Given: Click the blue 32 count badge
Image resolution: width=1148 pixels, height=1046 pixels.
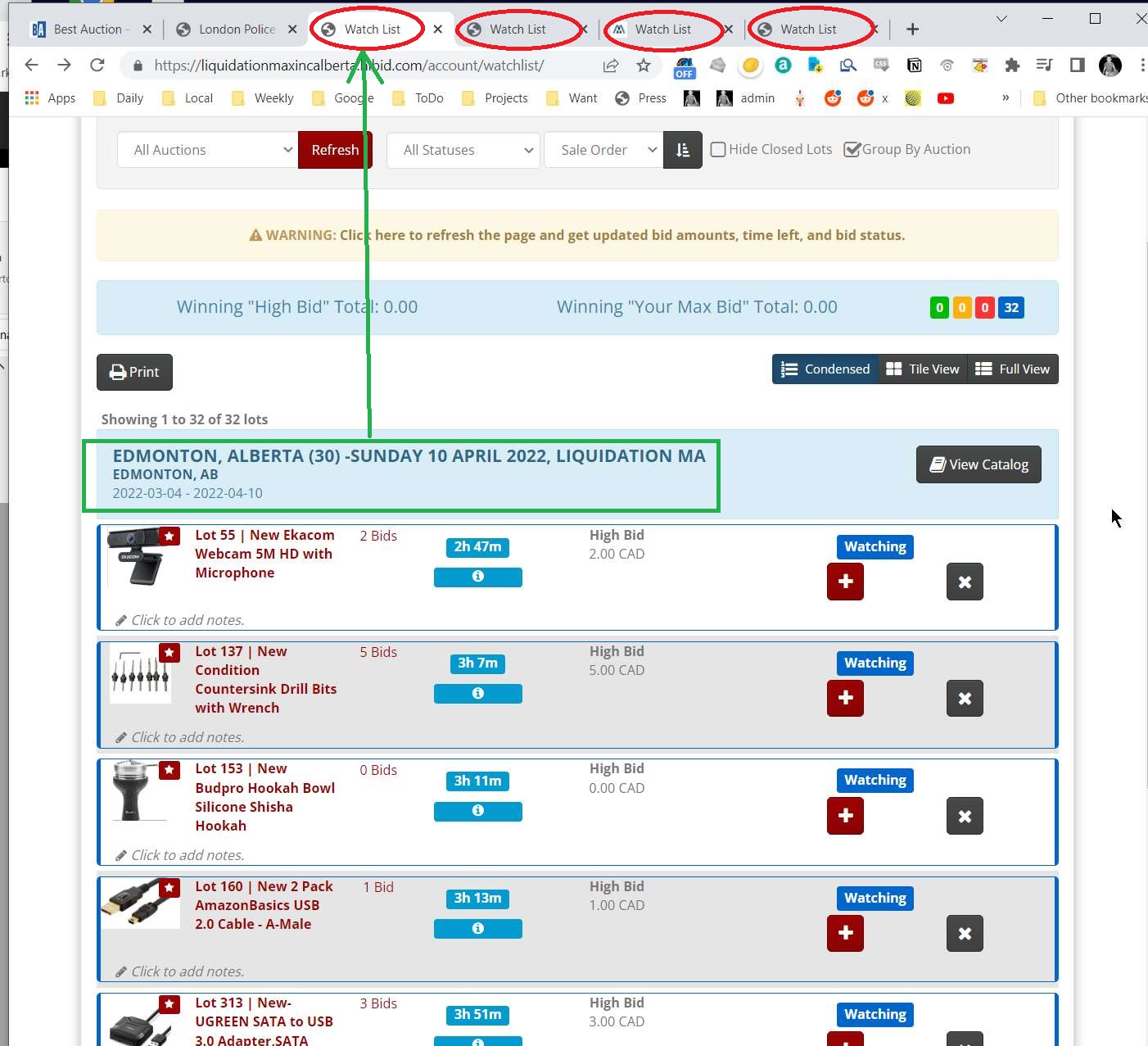Looking at the screenshot, I should (x=1011, y=308).
